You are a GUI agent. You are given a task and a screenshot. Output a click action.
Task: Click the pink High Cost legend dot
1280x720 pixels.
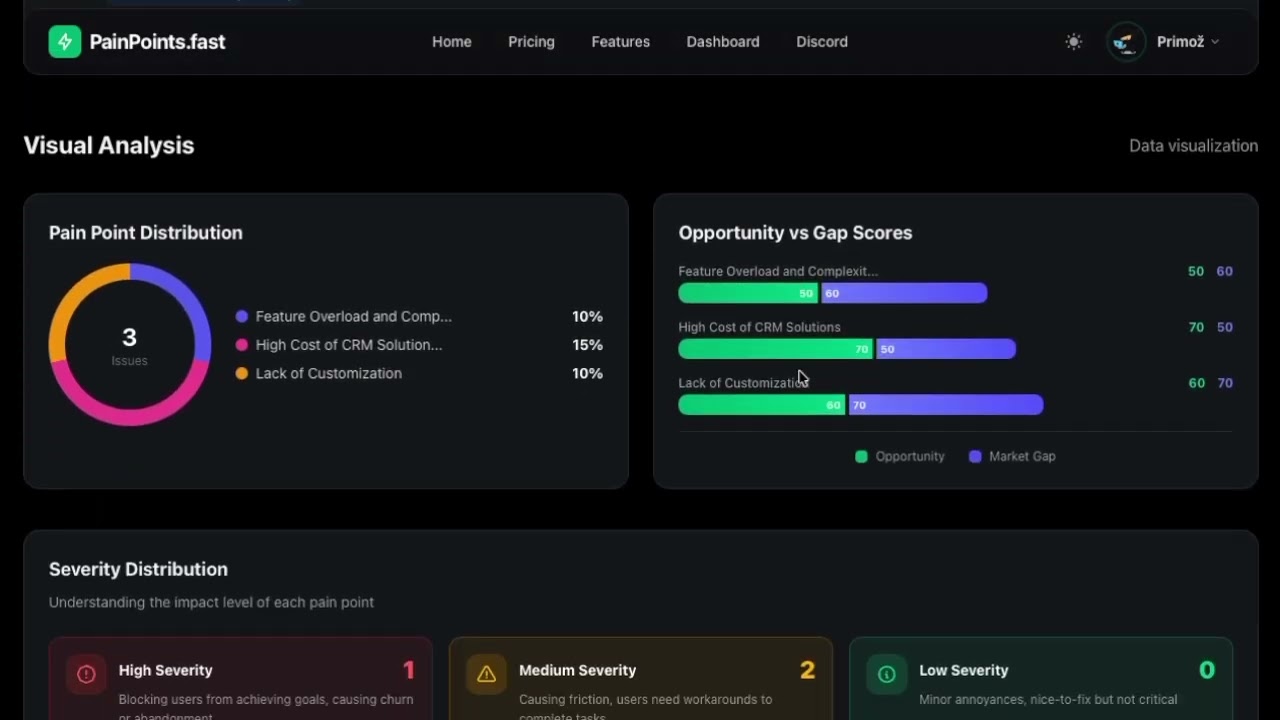point(242,345)
